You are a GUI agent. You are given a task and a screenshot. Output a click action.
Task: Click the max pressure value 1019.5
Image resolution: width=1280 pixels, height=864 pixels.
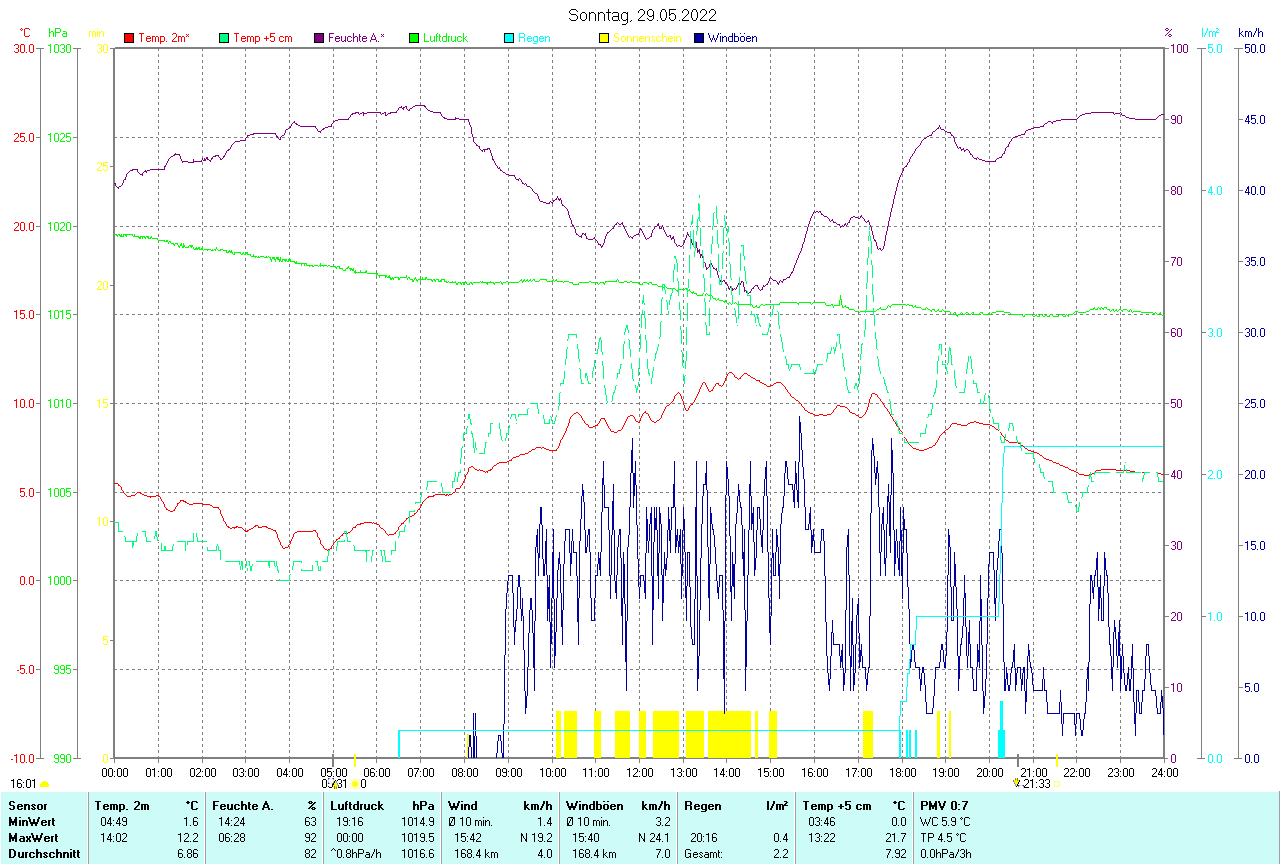click(418, 838)
